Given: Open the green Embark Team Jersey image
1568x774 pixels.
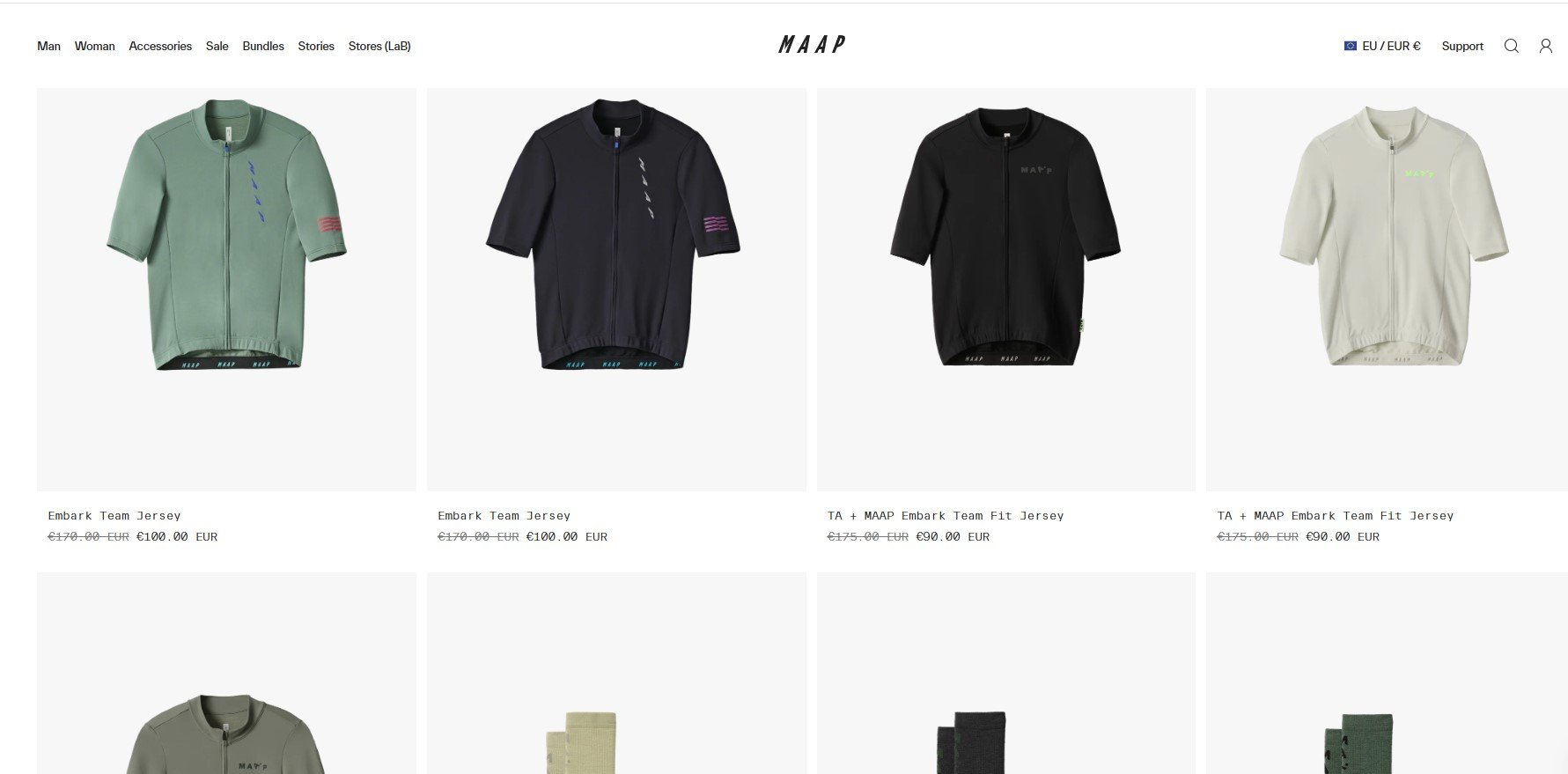Looking at the screenshot, I should 226,290.
